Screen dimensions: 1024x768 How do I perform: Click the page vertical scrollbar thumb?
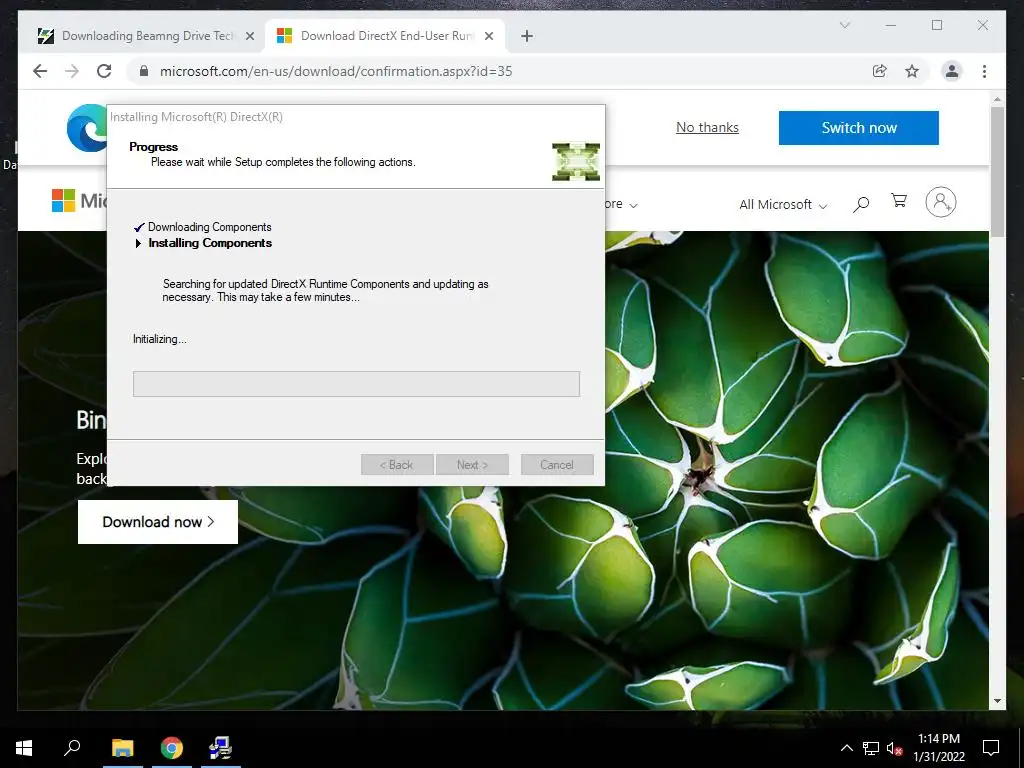pos(997,171)
